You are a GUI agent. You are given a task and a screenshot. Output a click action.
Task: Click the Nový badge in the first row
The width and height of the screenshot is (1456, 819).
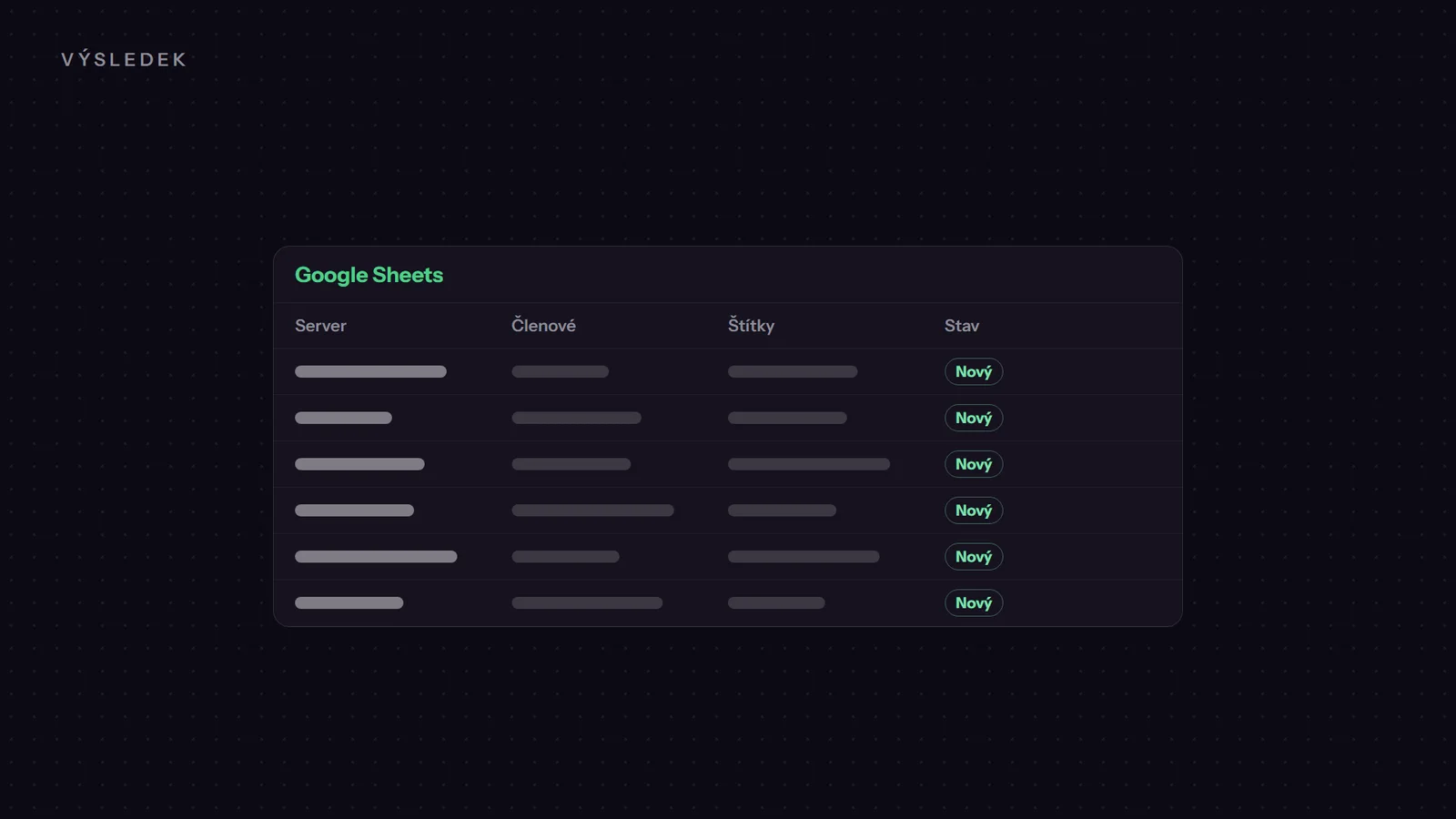click(x=974, y=371)
